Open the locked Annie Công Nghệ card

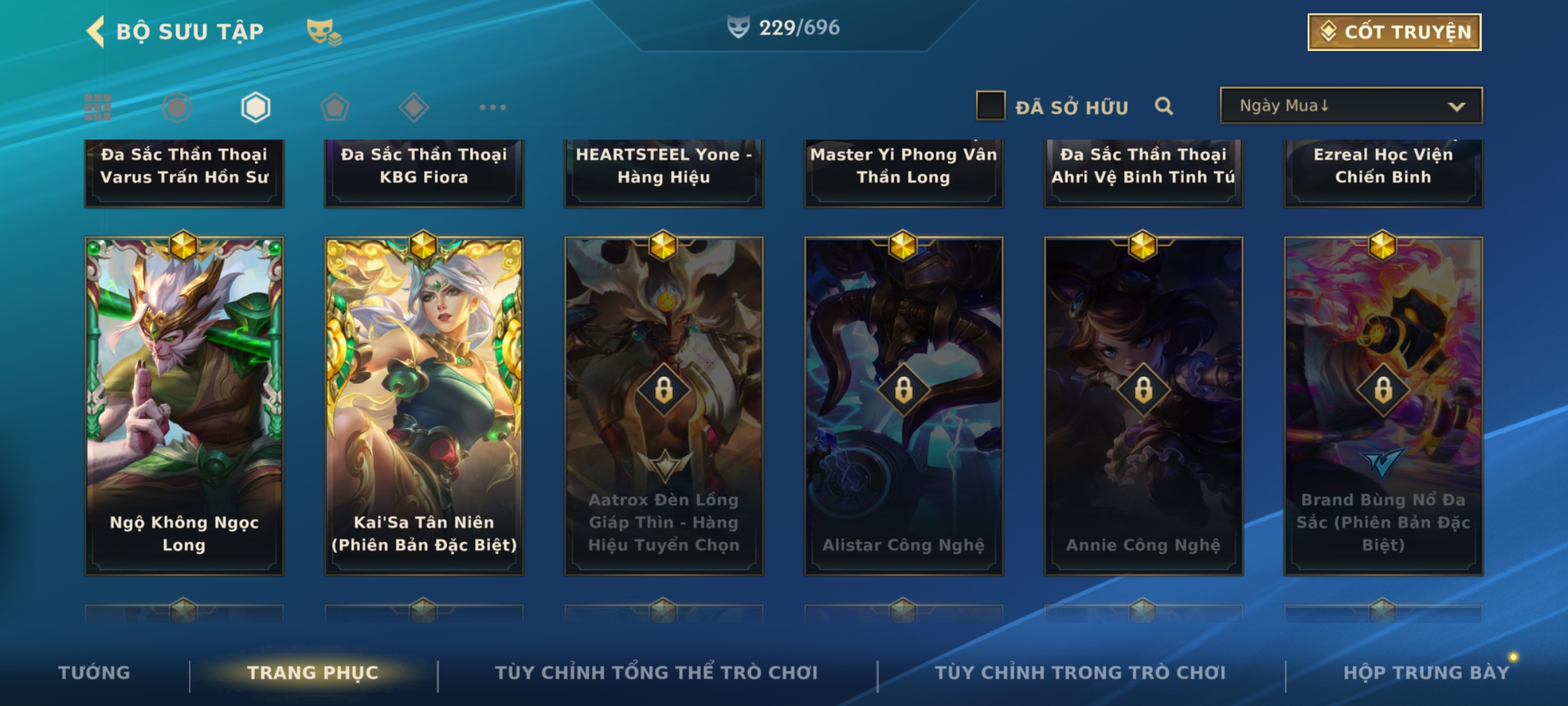pos(1143,405)
